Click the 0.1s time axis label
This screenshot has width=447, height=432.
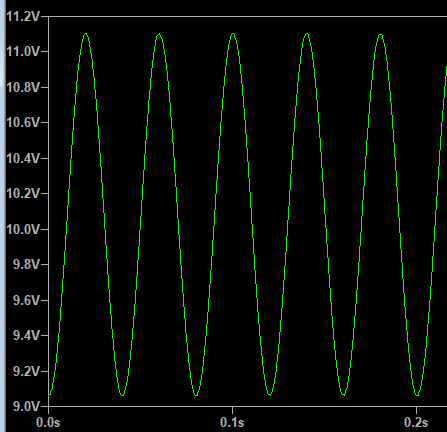tap(232, 423)
